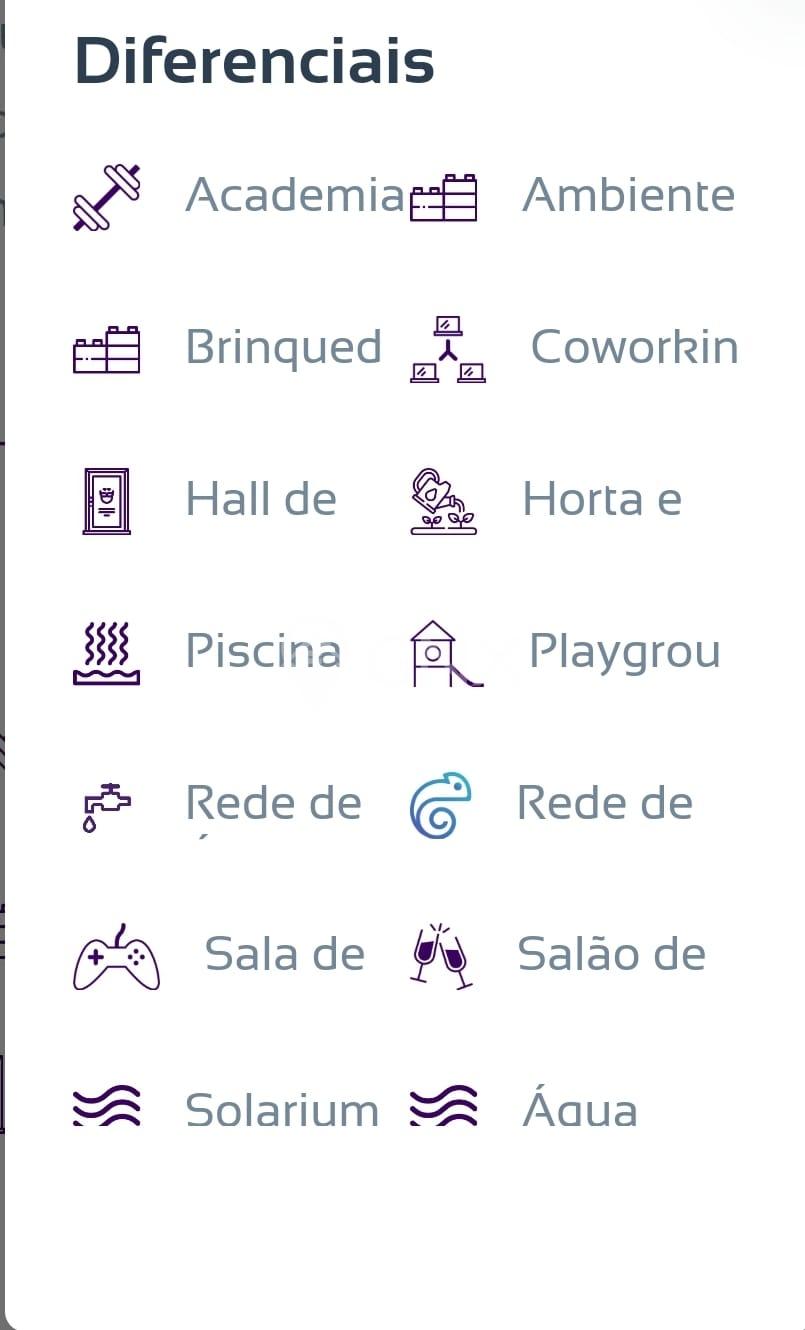Tap the Playground slide house icon
Viewport: 805px width, 1330px height.
445,653
